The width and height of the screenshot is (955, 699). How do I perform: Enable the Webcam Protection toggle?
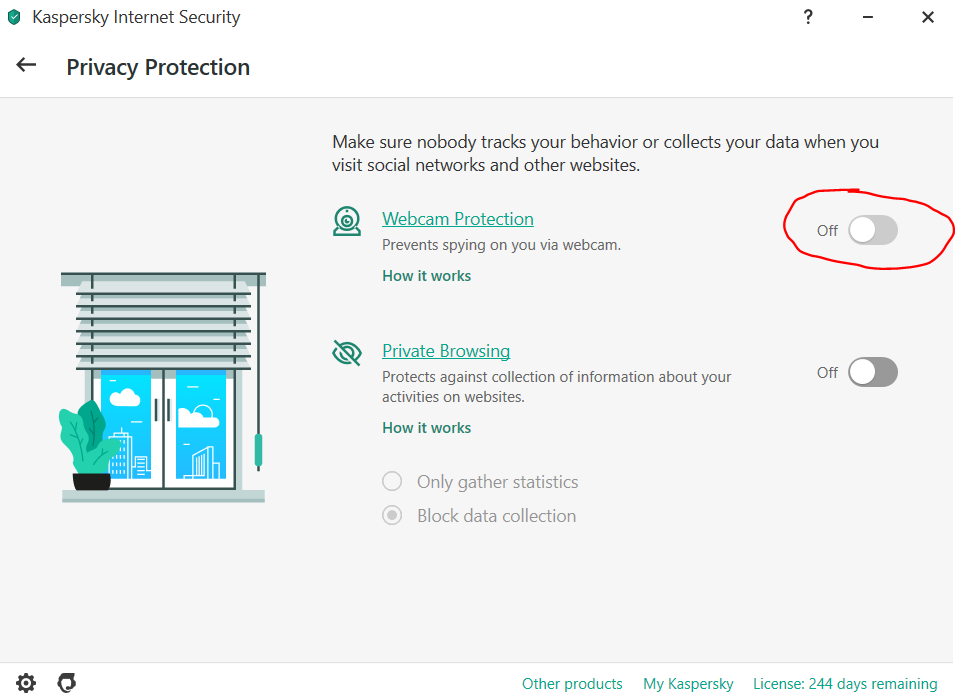tap(872, 230)
